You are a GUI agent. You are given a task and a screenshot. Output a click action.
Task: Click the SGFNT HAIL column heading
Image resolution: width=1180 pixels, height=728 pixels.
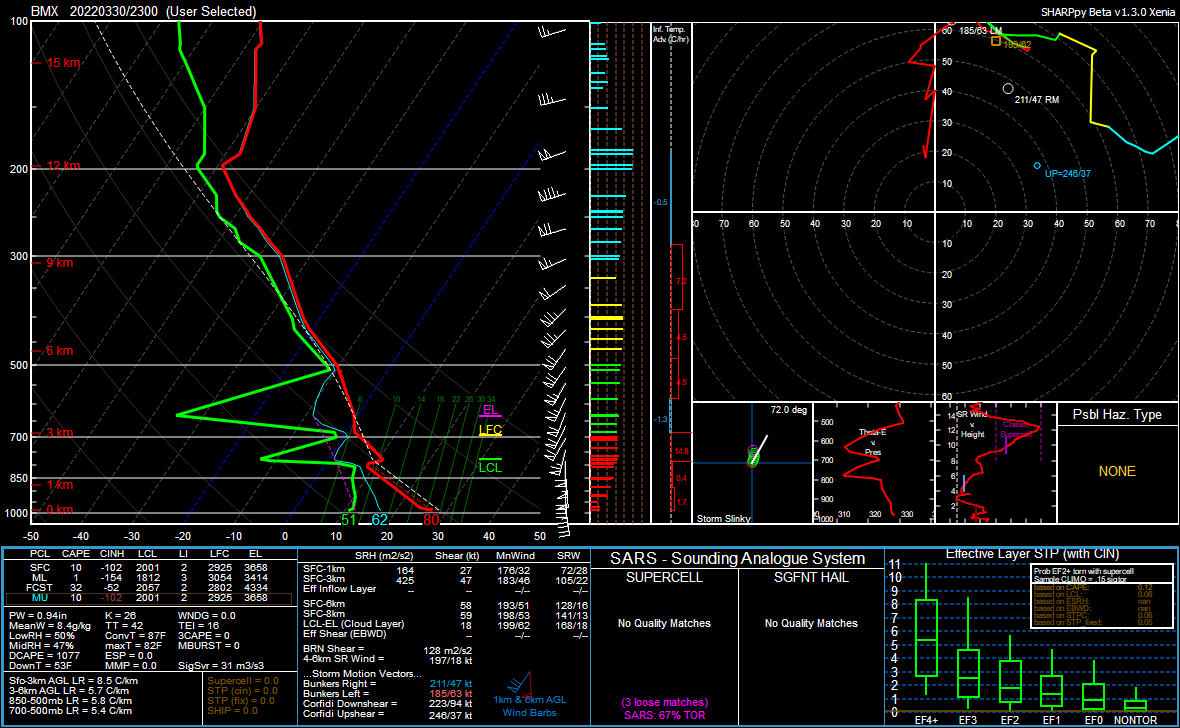[811, 577]
